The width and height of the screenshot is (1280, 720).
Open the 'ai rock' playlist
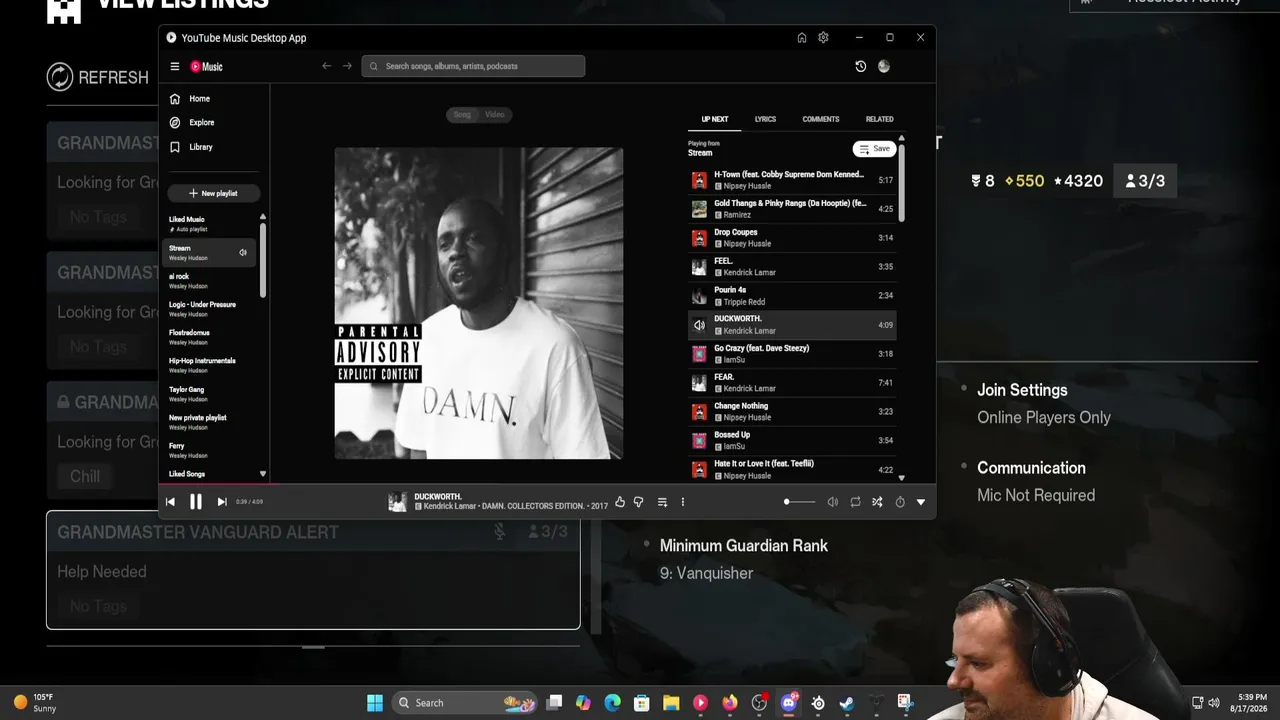pyautogui.click(x=210, y=281)
